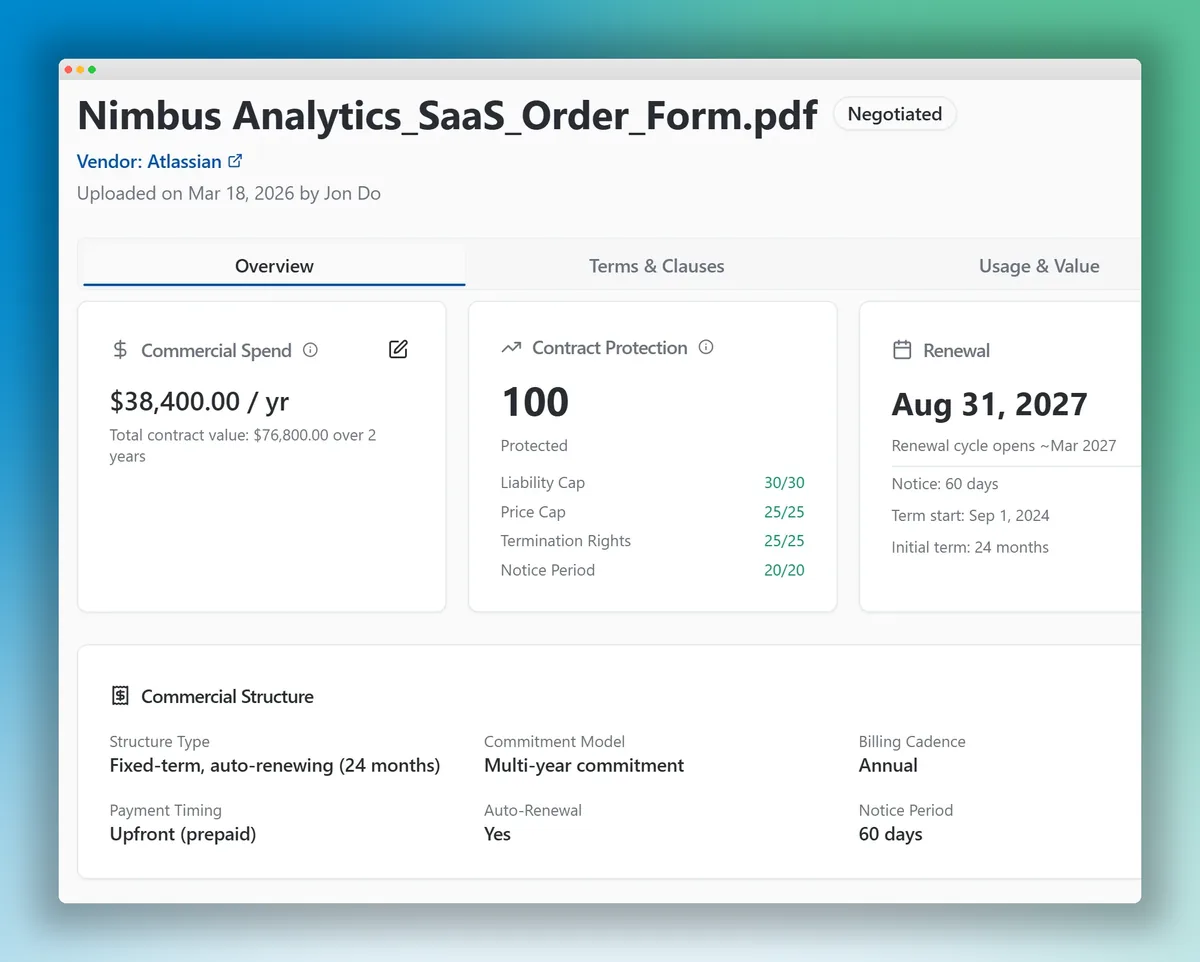Click the 100 protection score

coord(535,402)
